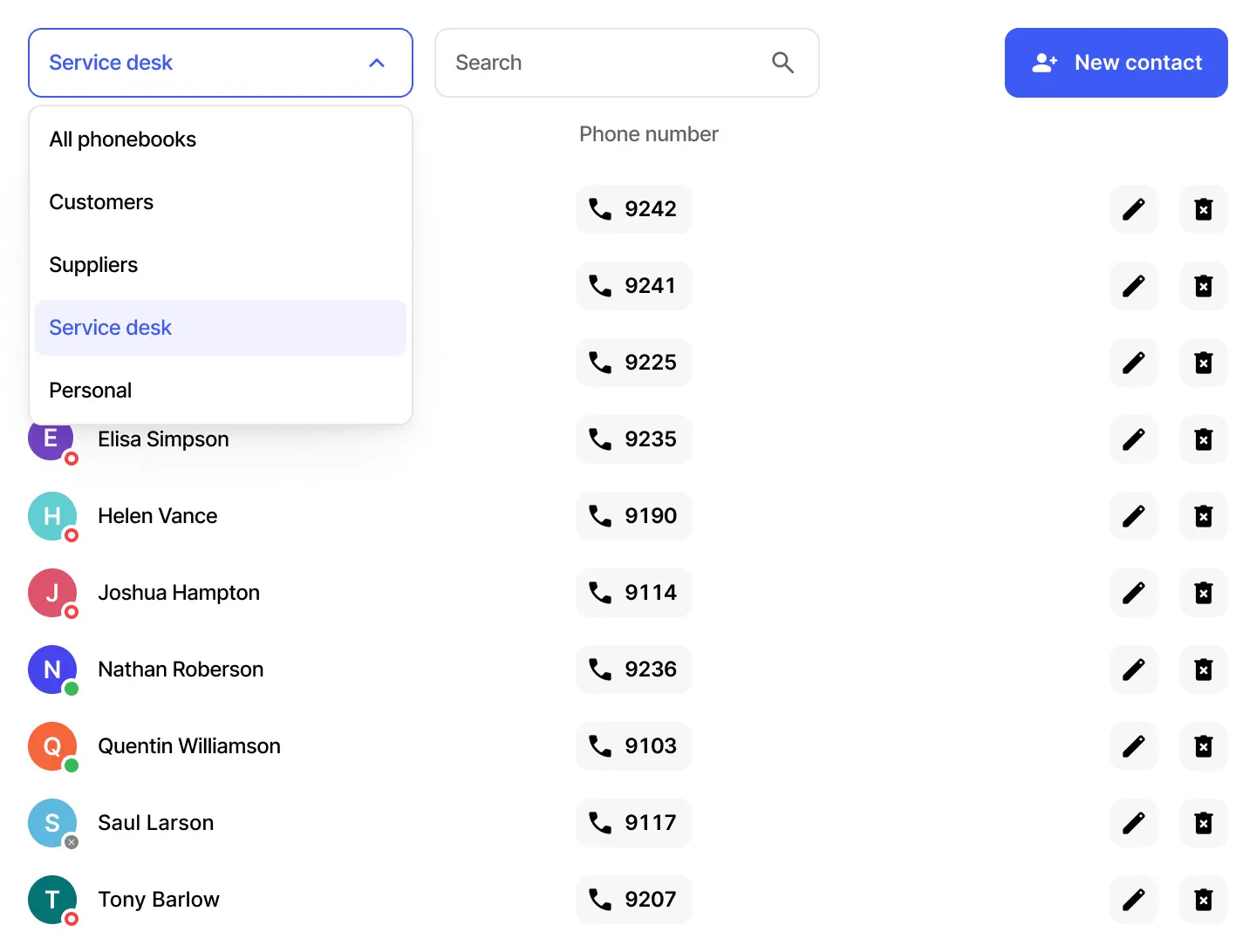Click the search magnifier icon

[782, 63]
